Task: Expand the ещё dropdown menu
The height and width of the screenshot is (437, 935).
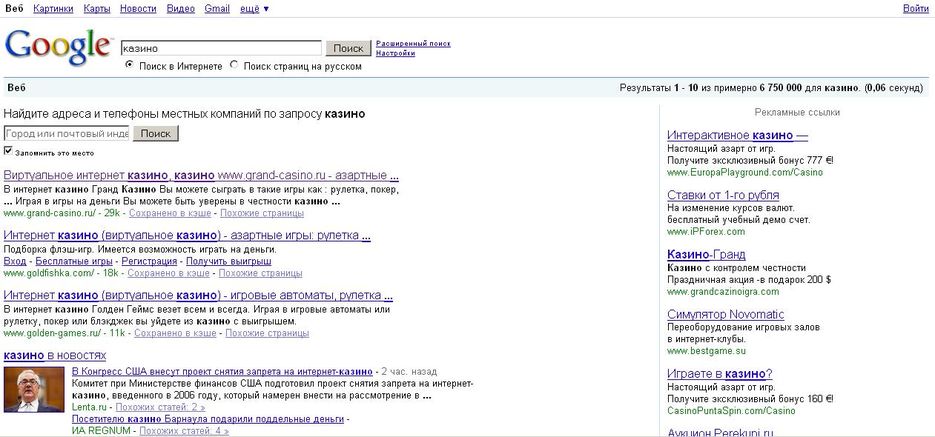Action: pos(254,8)
